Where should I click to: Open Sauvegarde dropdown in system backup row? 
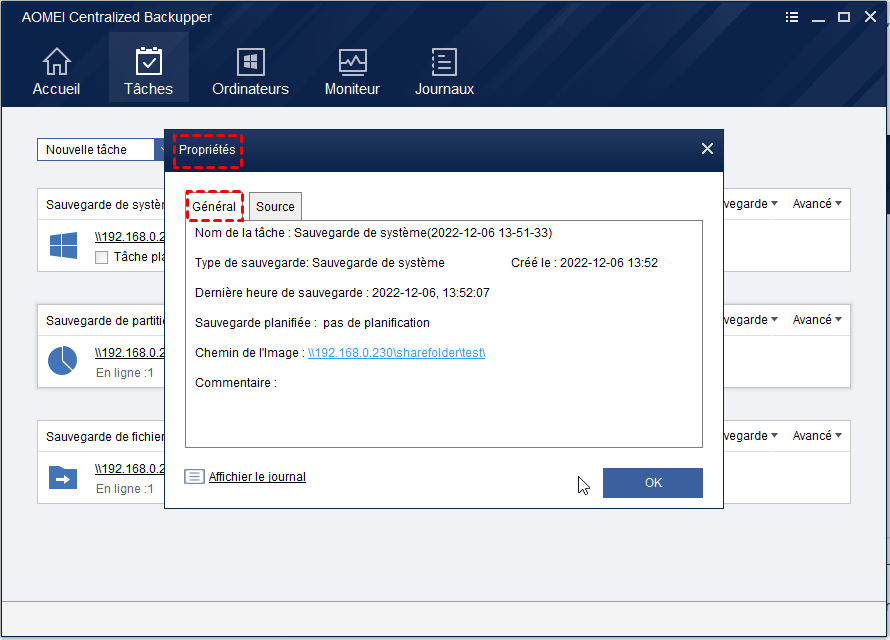[x=750, y=204]
